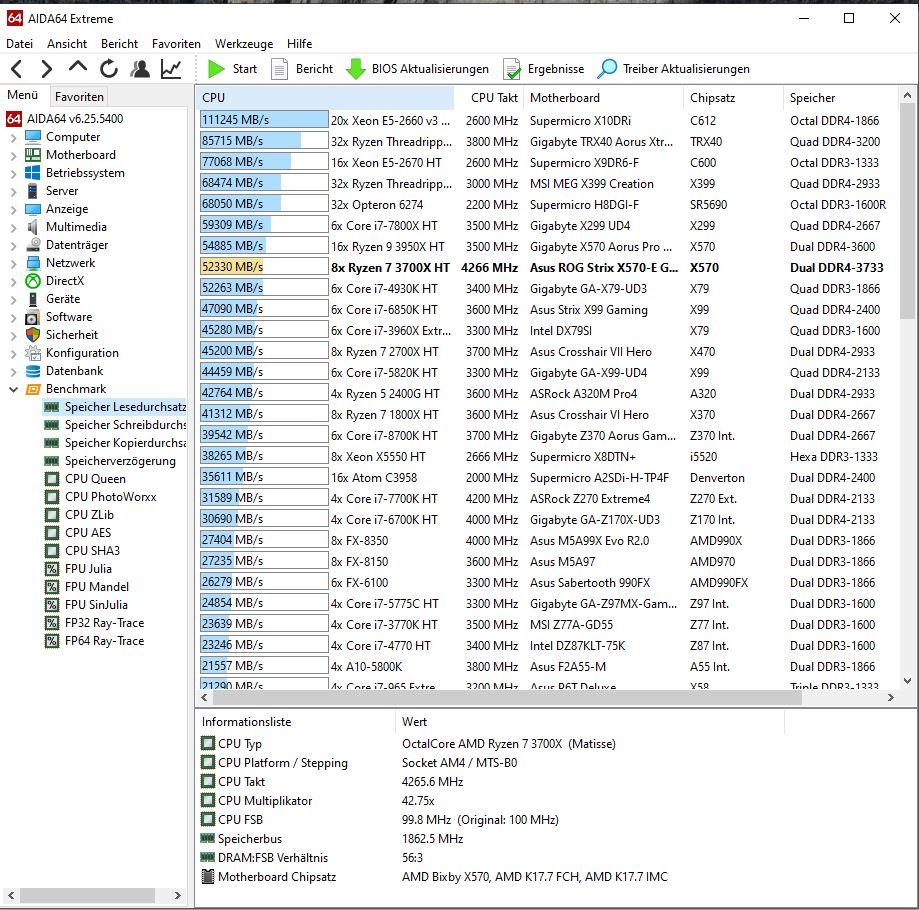
Task: Open the Ansicht menu
Action: point(67,43)
